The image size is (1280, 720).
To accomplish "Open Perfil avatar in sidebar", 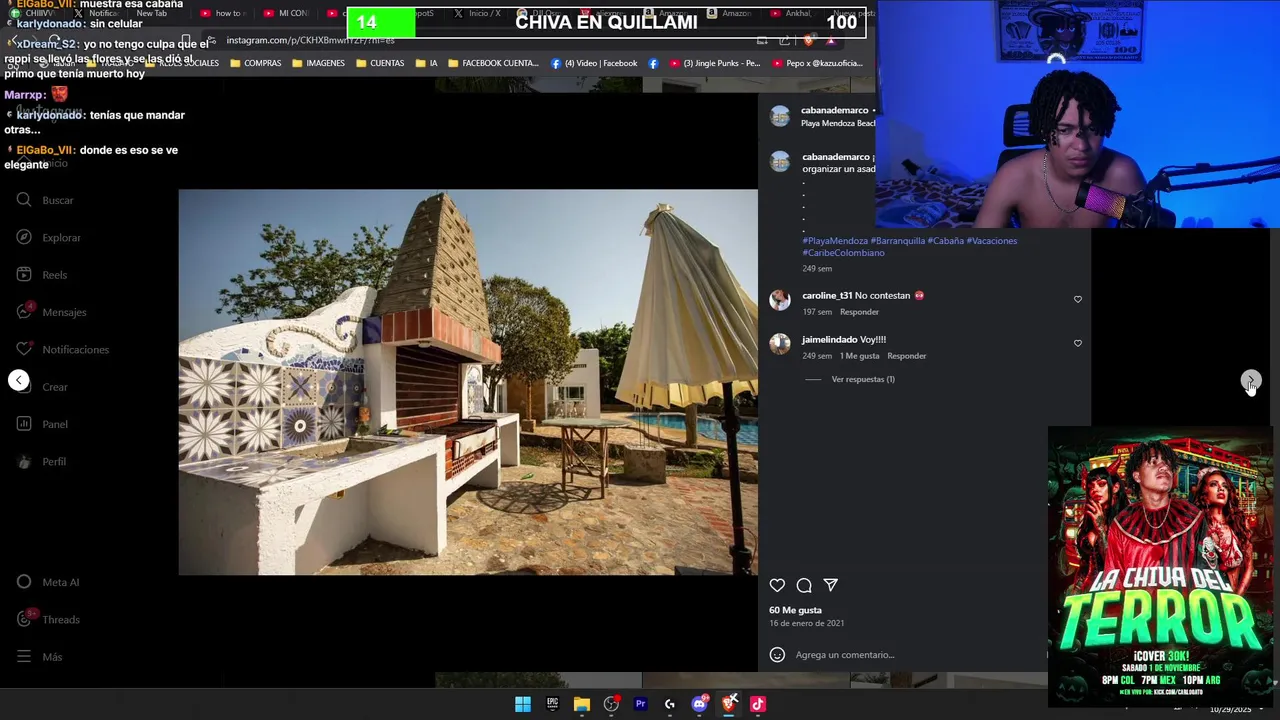I will (x=24, y=461).
